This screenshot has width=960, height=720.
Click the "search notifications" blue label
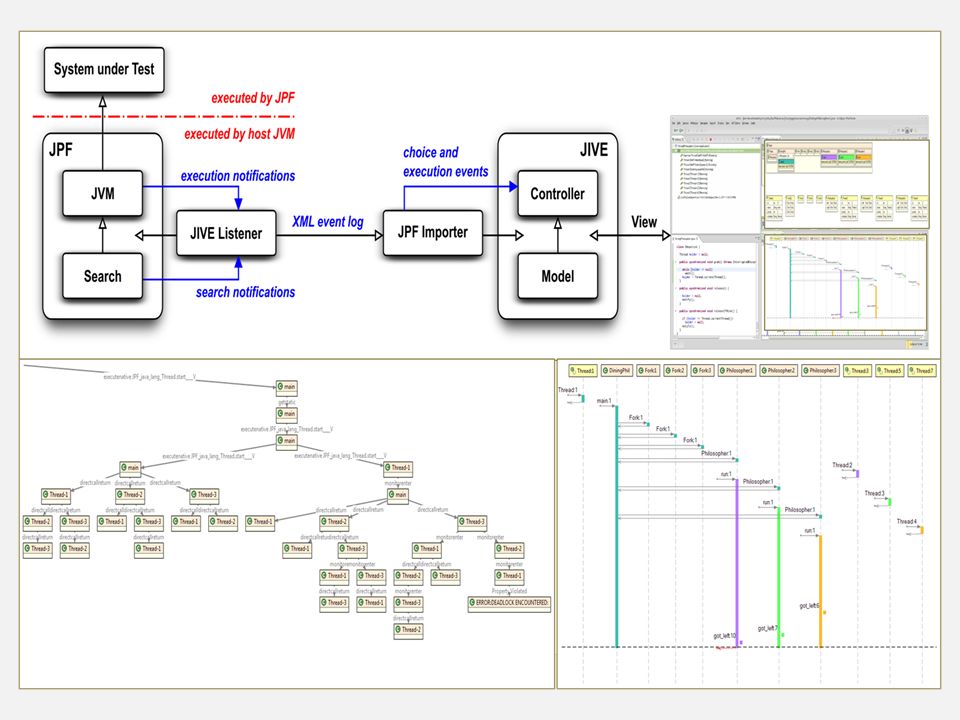pos(246,292)
